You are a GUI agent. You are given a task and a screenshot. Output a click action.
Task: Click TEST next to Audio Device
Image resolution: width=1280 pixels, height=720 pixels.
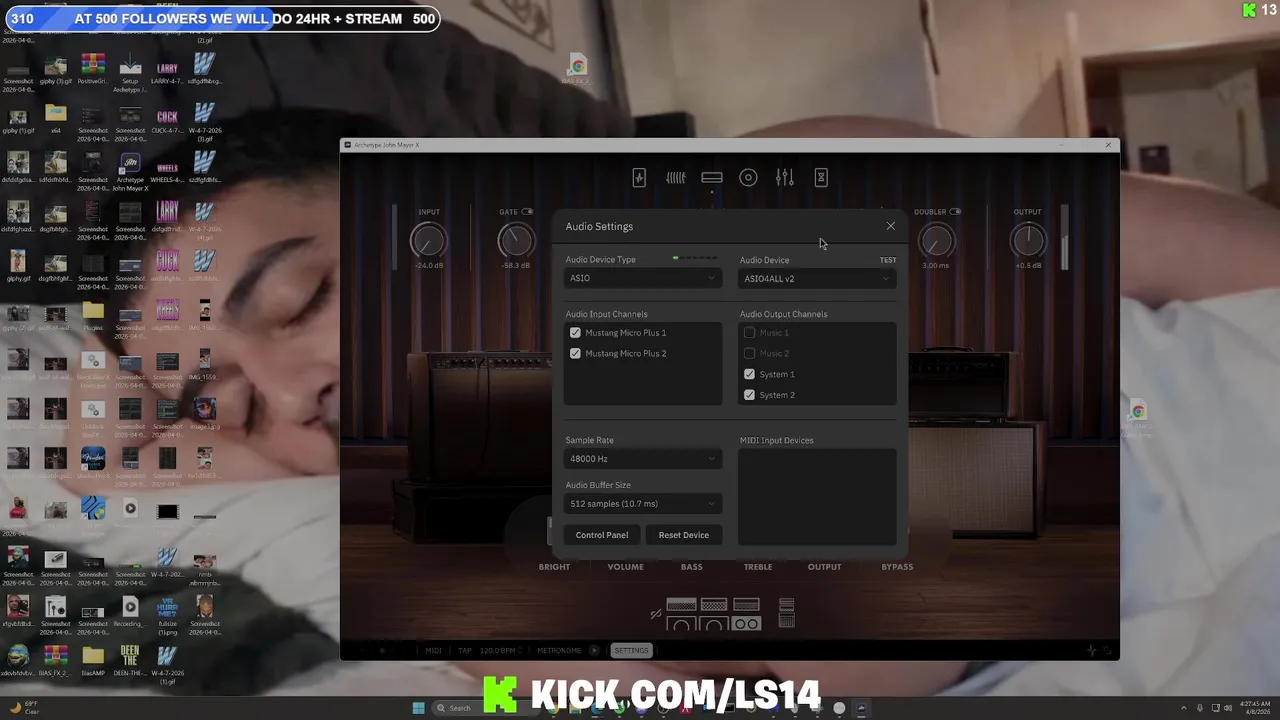coord(888,260)
